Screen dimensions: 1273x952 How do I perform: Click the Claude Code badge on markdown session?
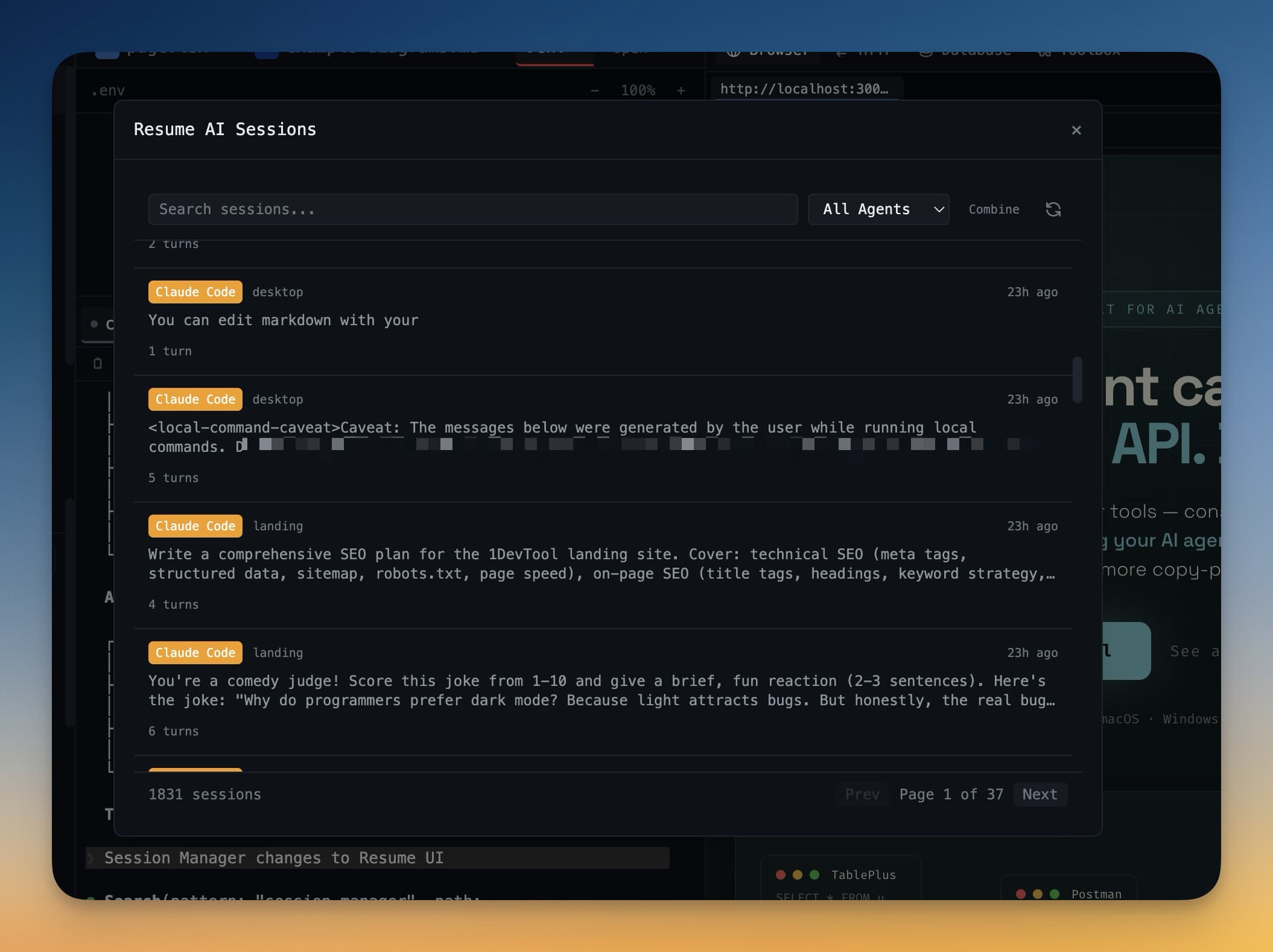pyautogui.click(x=195, y=292)
